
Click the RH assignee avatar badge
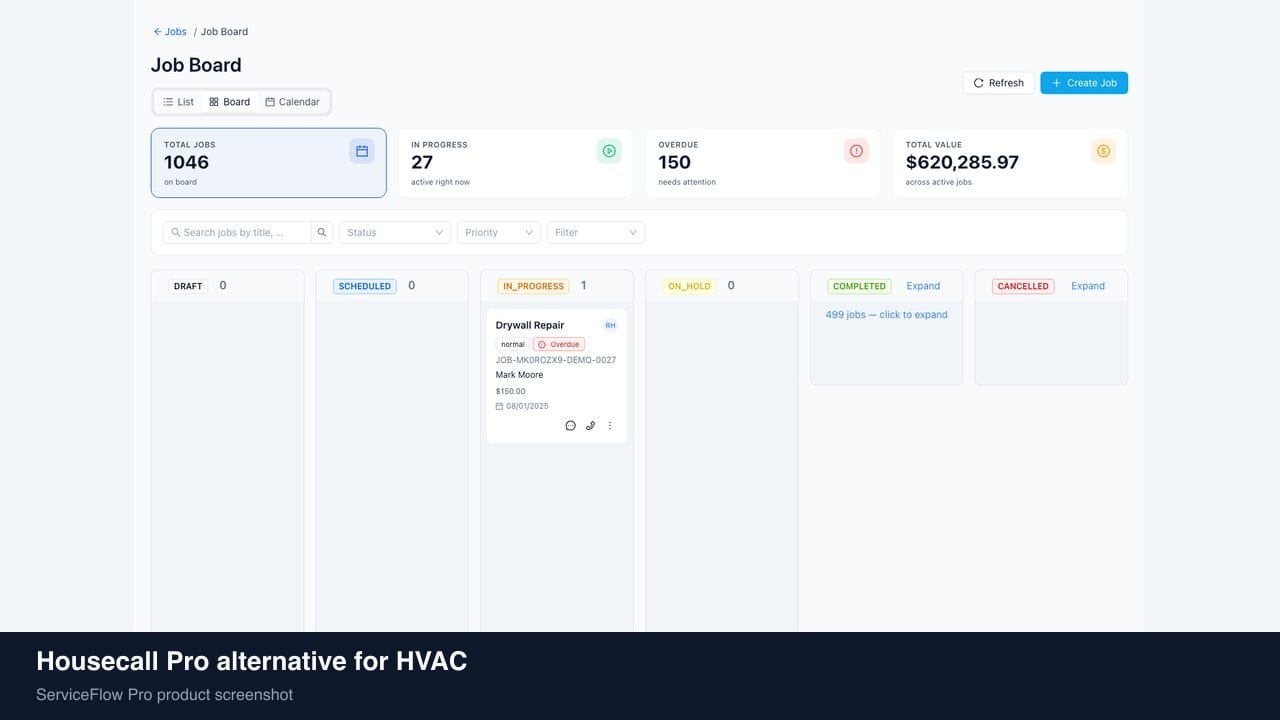click(610, 325)
